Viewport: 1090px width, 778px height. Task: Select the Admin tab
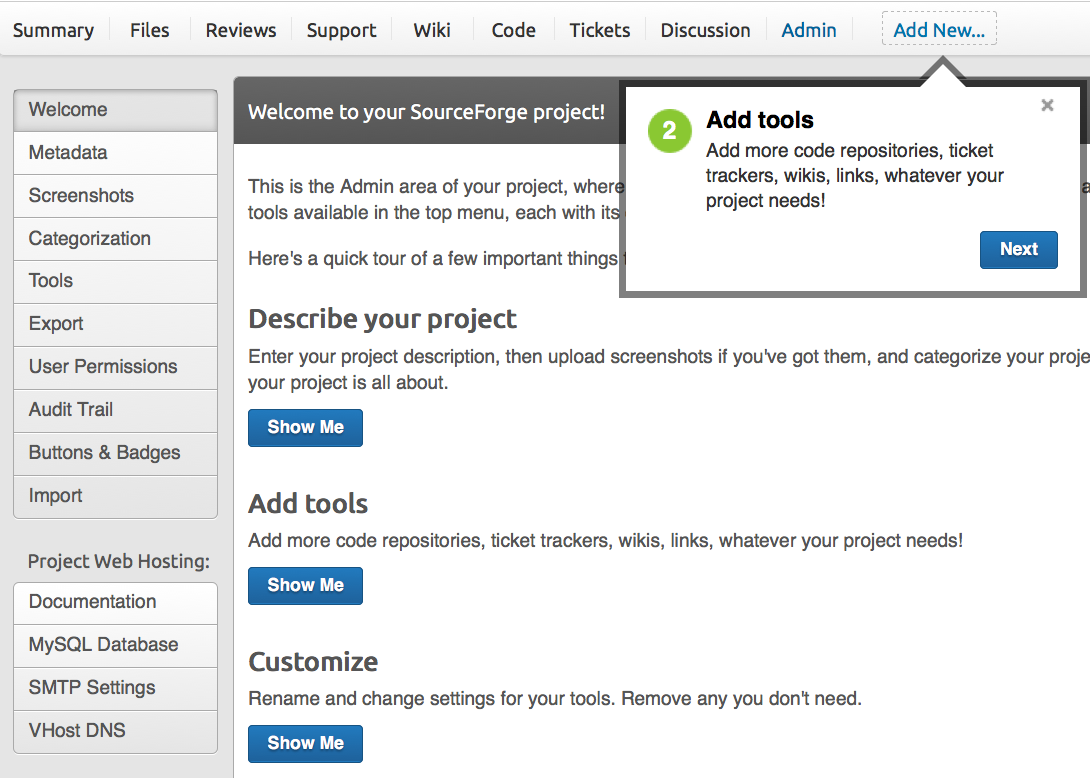tap(808, 30)
